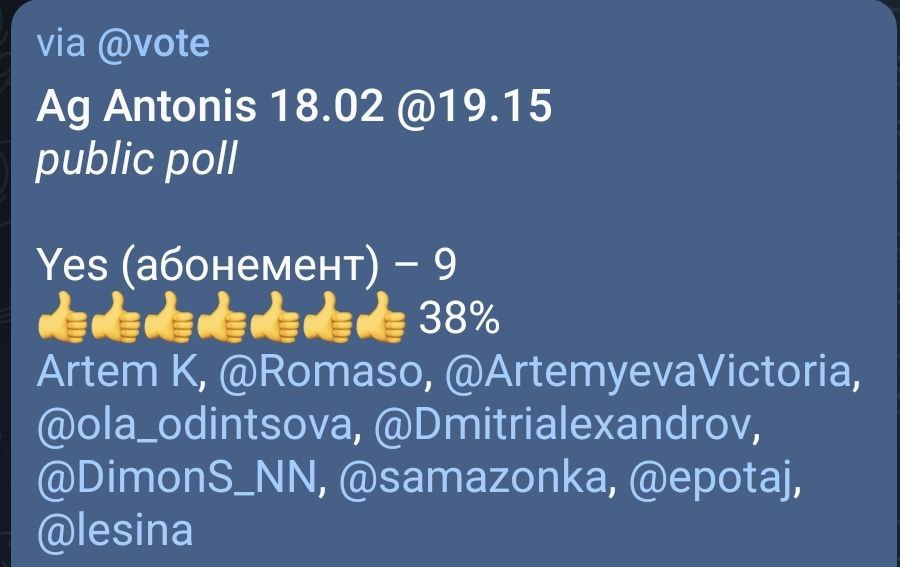Open voter Artem K's profile
The height and width of the screenshot is (567, 900).
coord(120,373)
